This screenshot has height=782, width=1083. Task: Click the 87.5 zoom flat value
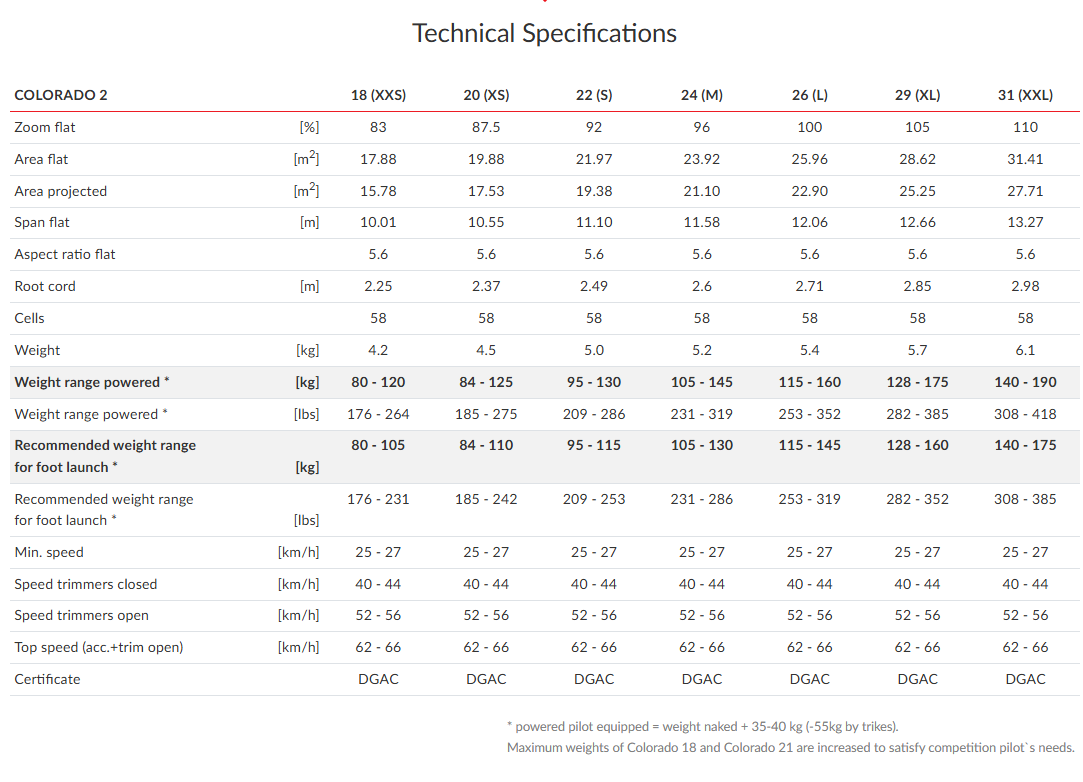486,127
